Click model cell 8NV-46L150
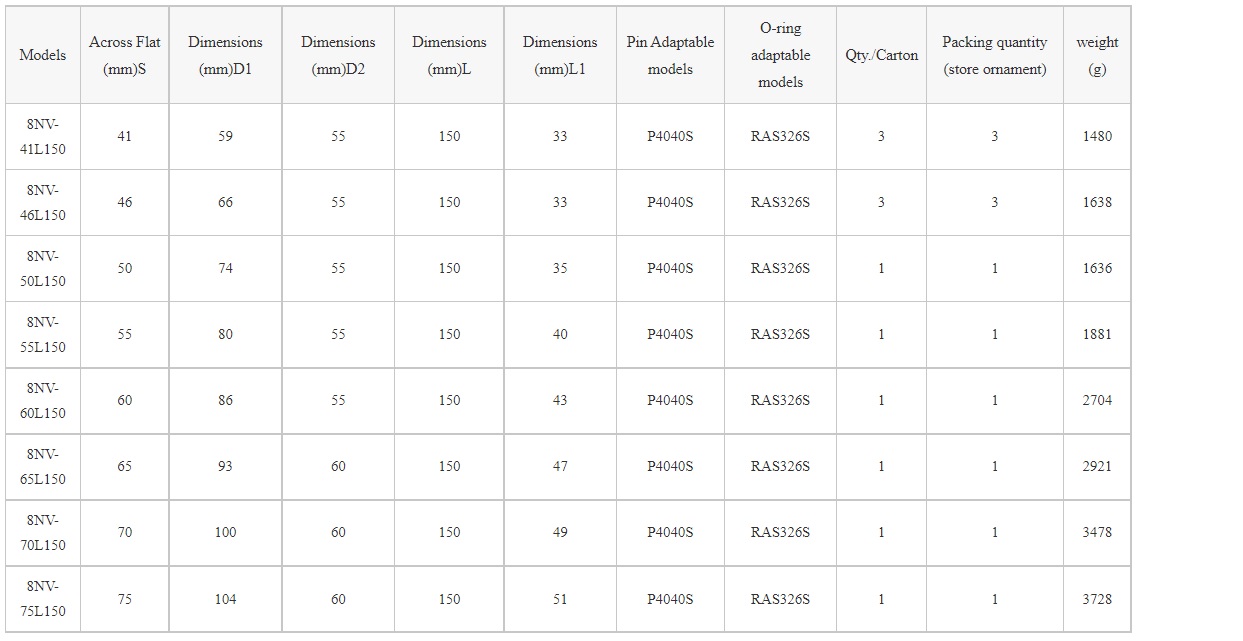The width and height of the screenshot is (1243, 641). [43, 202]
